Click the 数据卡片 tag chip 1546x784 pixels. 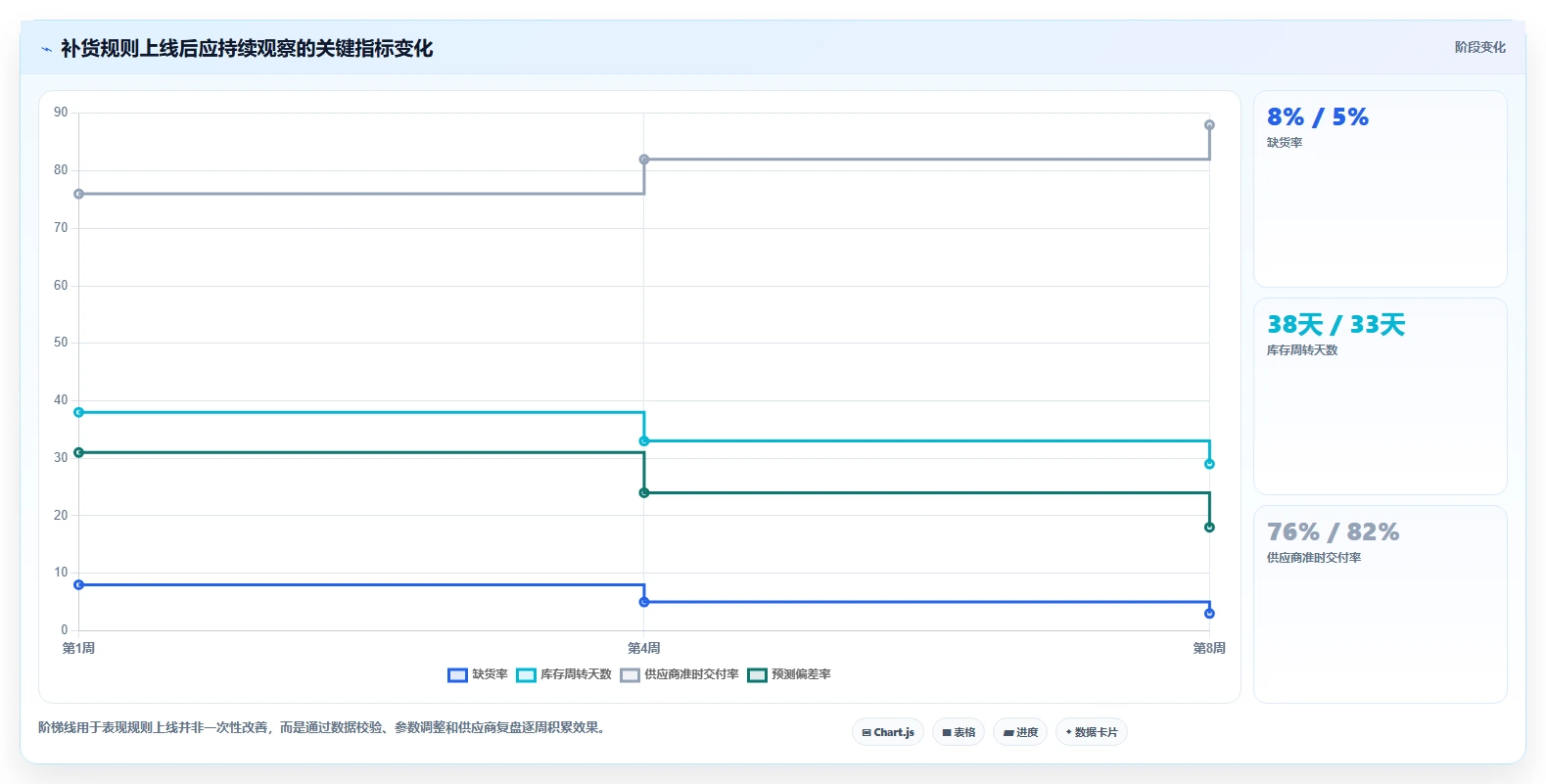click(x=1092, y=732)
